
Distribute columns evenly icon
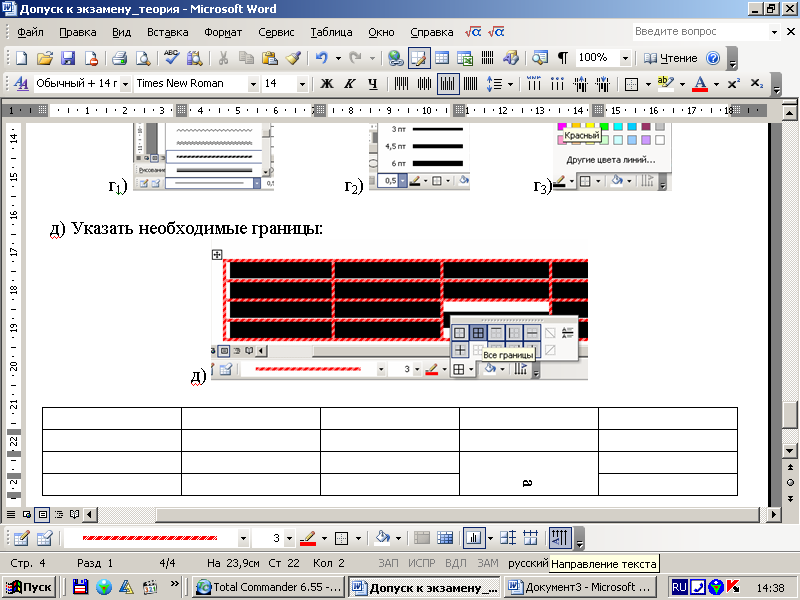531,538
